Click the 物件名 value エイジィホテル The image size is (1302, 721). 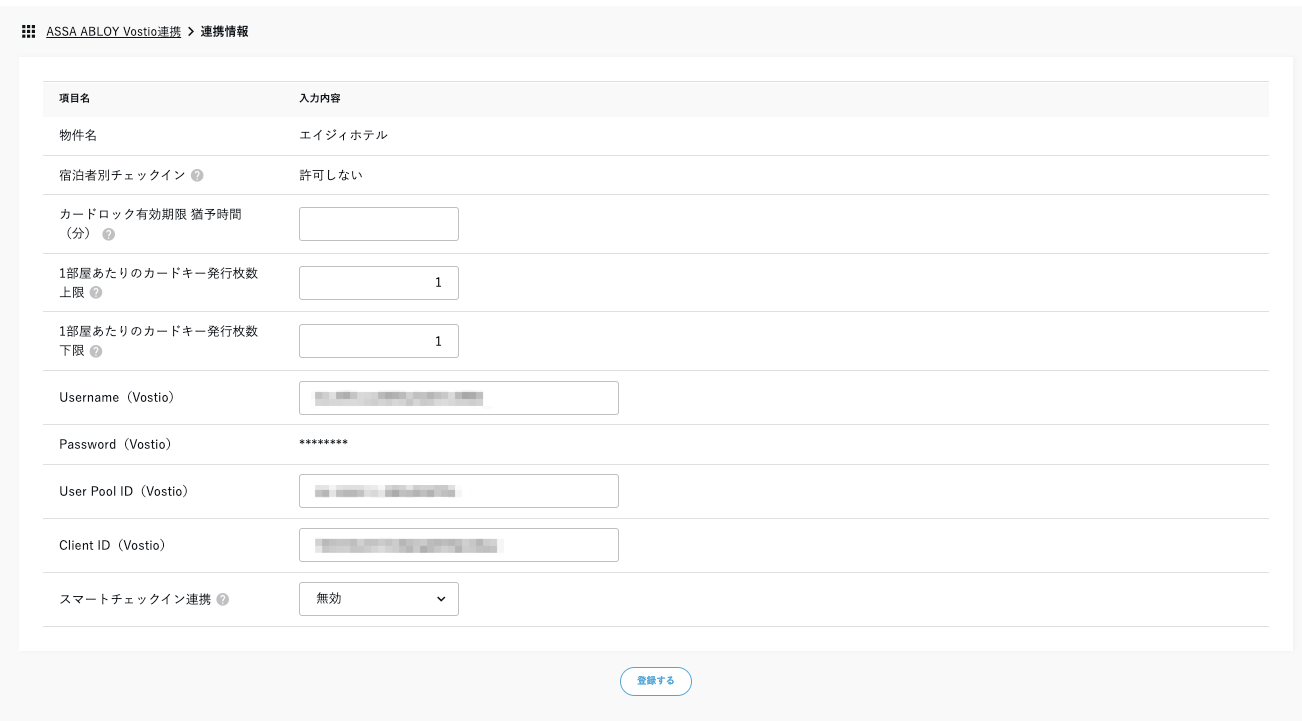(x=343, y=135)
